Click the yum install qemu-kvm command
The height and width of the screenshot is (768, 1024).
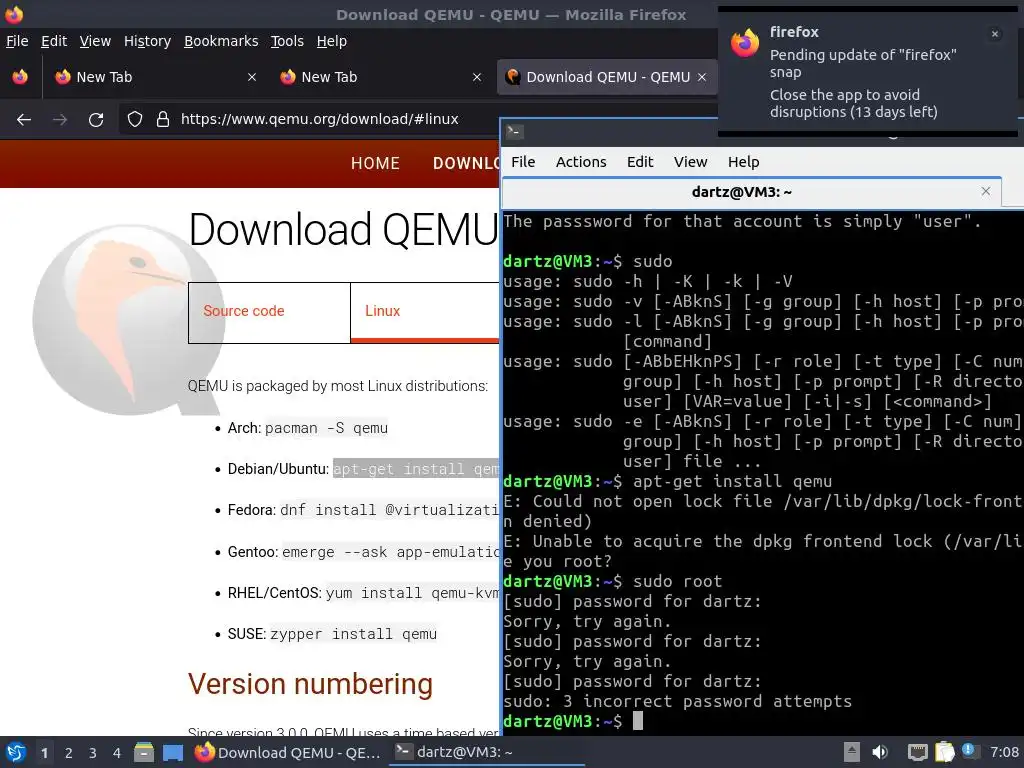point(412,593)
